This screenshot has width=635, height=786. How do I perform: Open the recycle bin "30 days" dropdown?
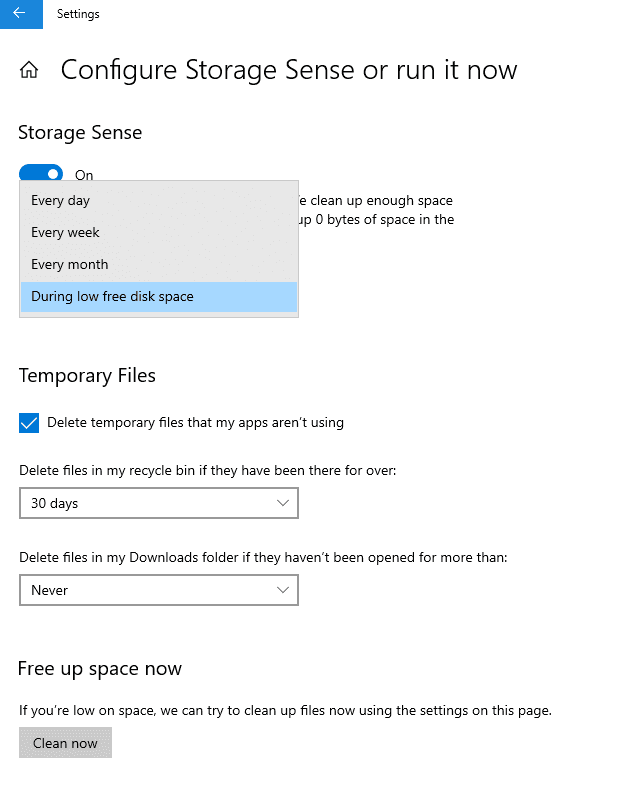coord(158,503)
